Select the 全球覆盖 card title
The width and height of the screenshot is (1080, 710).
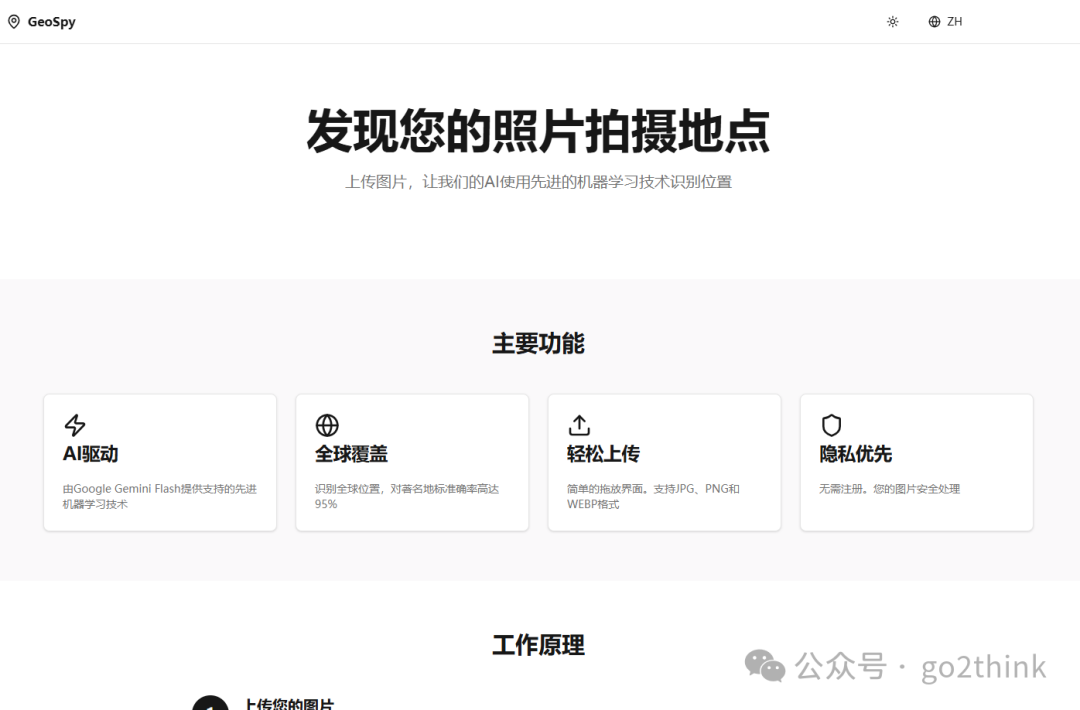351,454
